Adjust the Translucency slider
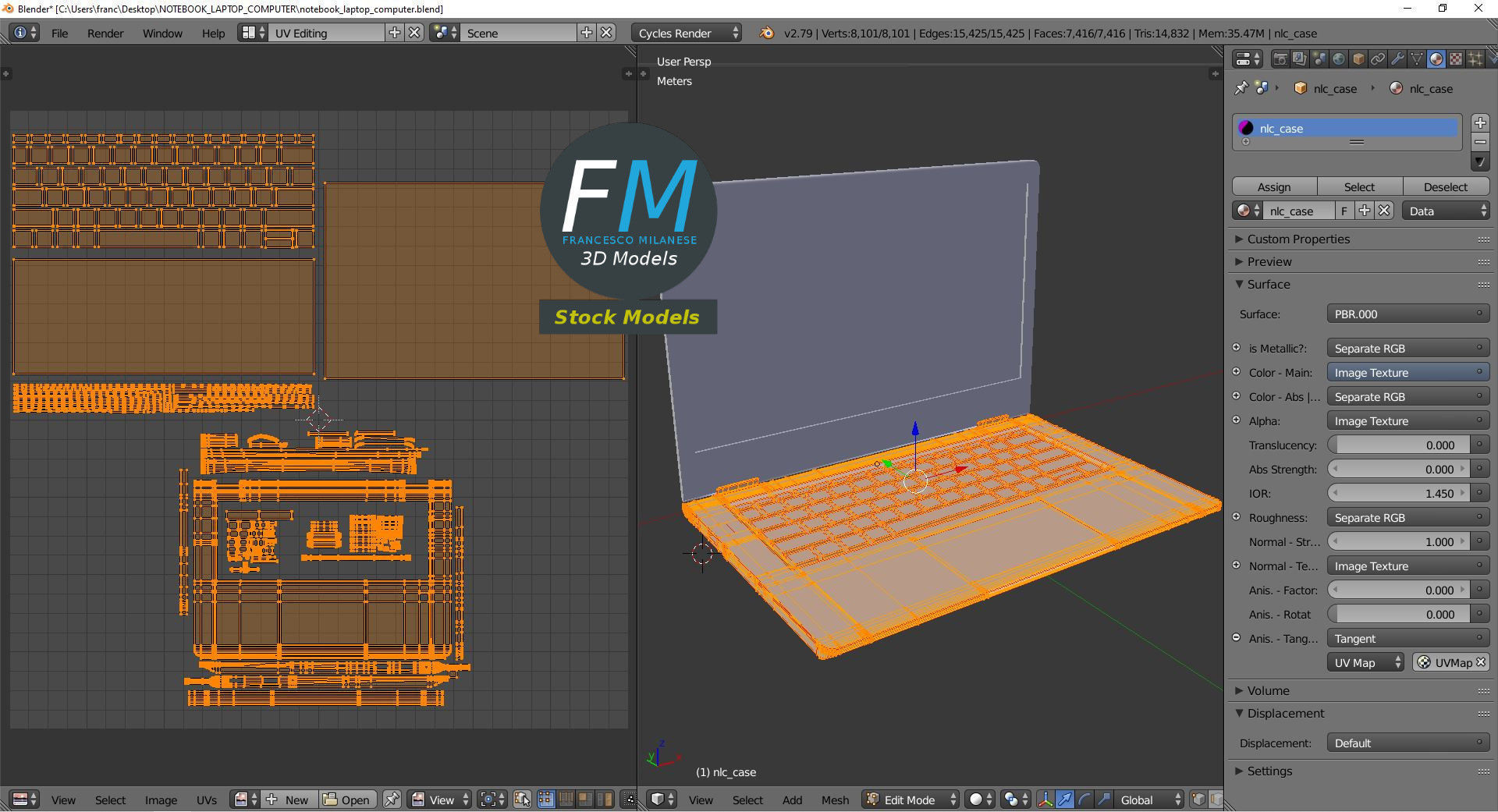The image size is (1498, 812). tap(1399, 445)
